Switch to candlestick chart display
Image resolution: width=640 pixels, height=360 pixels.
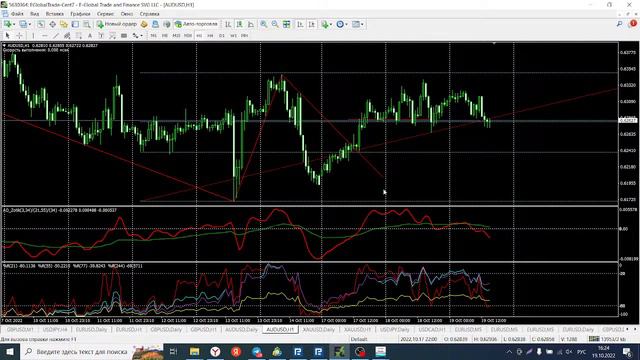(240, 24)
